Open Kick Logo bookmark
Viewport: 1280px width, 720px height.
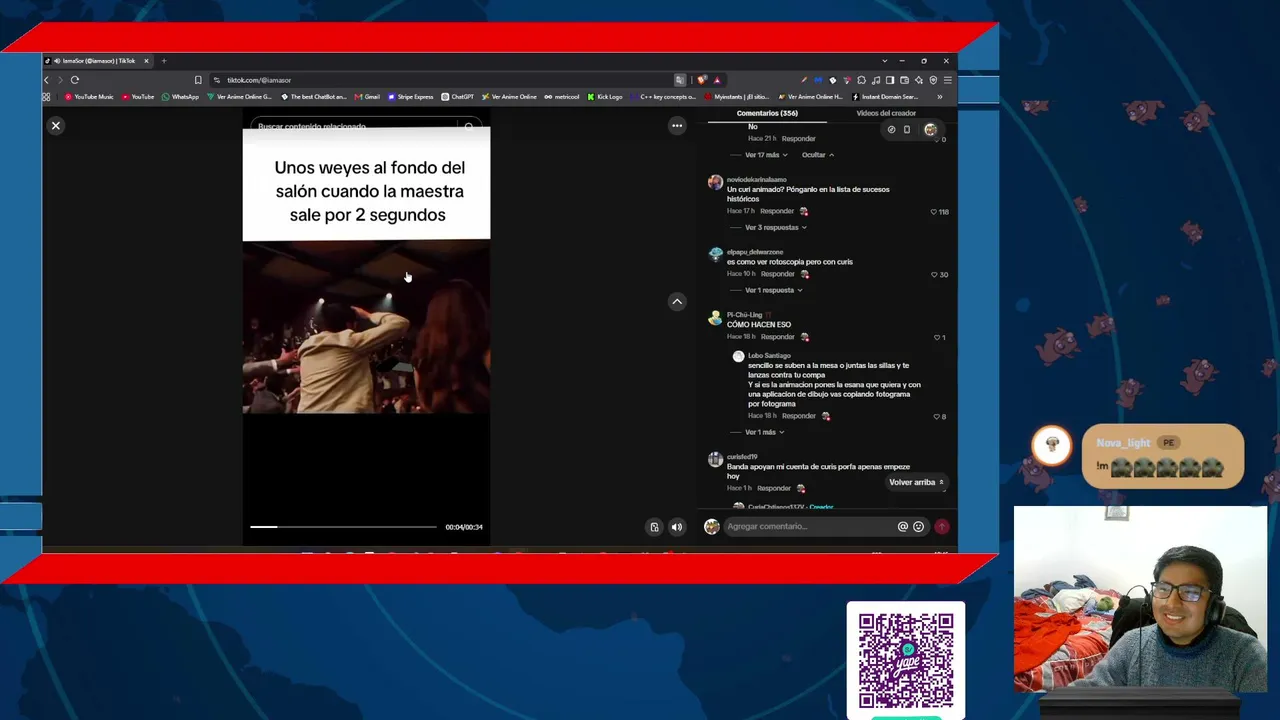coord(605,97)
